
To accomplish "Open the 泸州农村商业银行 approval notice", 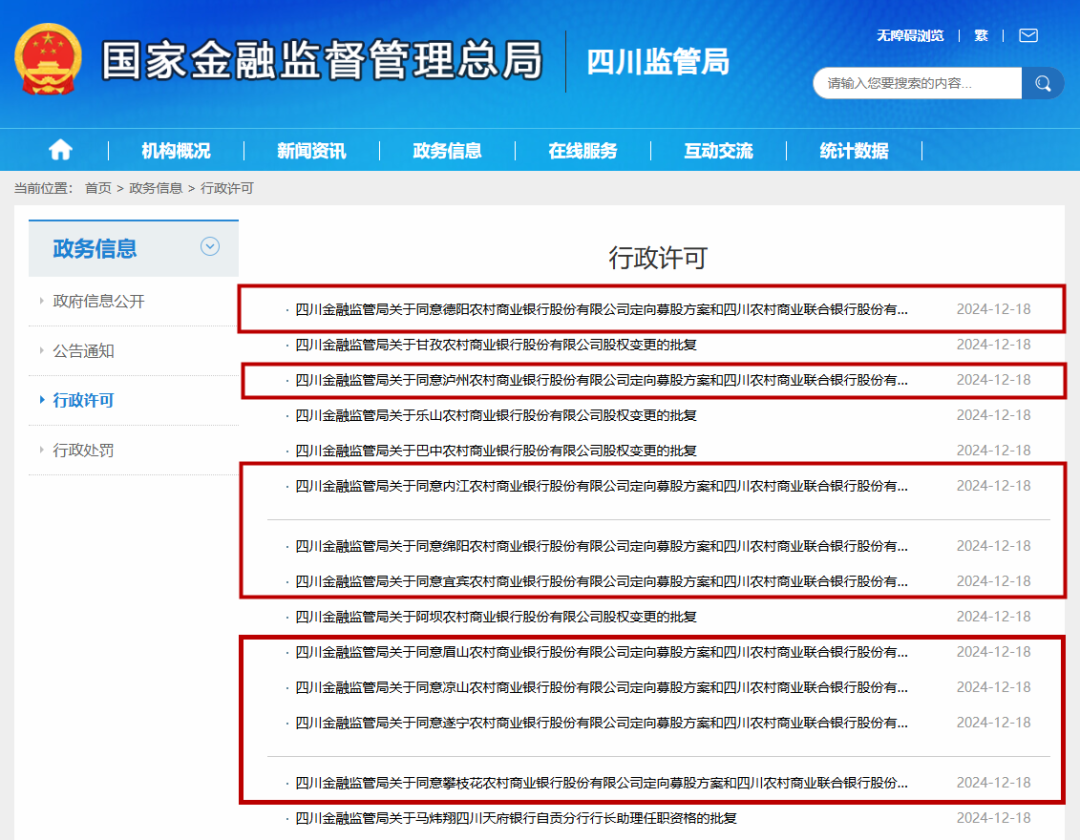I will click(x=601, y=380).
